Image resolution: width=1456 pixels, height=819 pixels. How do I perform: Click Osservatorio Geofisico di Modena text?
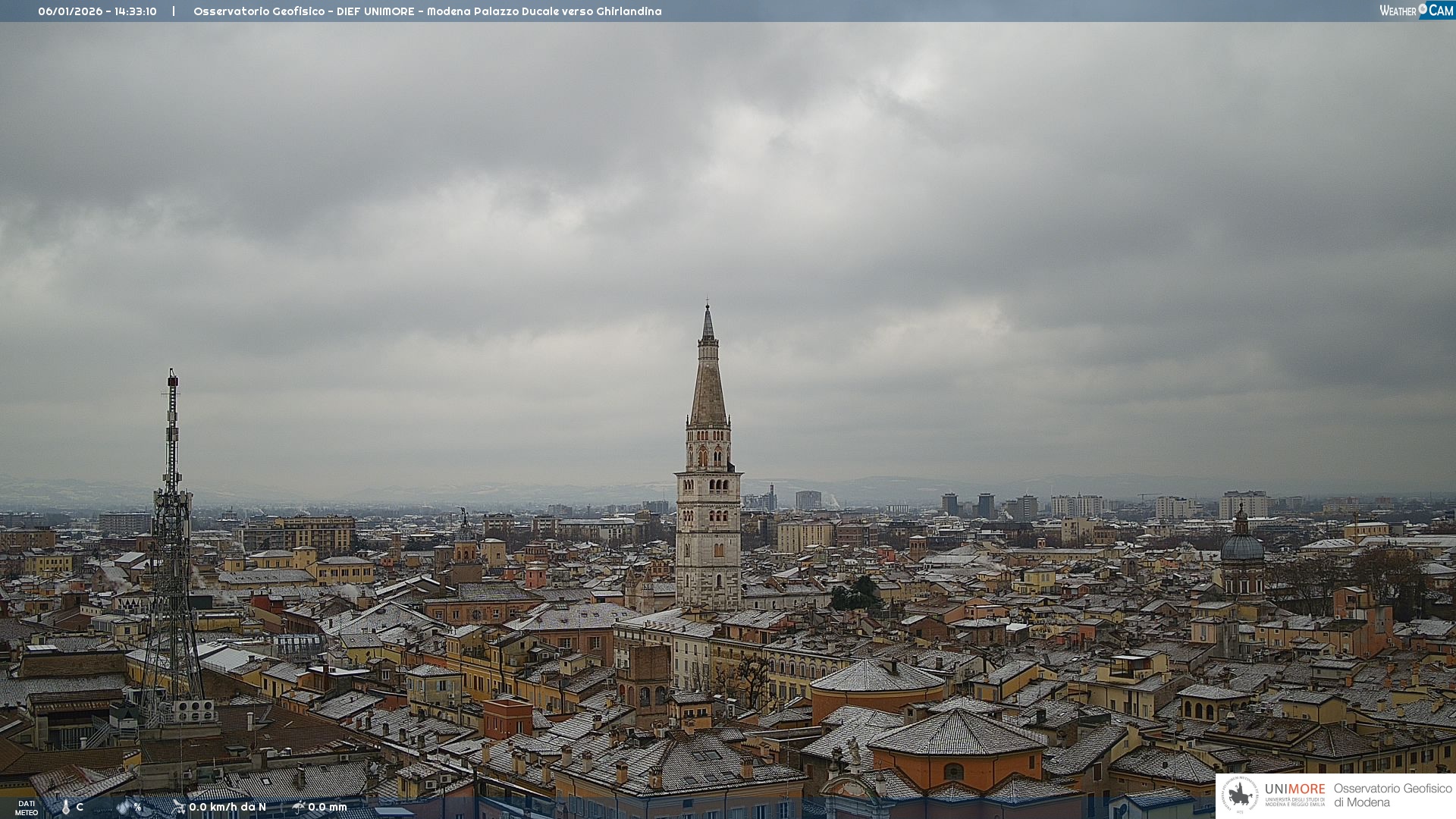pyautogui.click(x=1392, y=795)
